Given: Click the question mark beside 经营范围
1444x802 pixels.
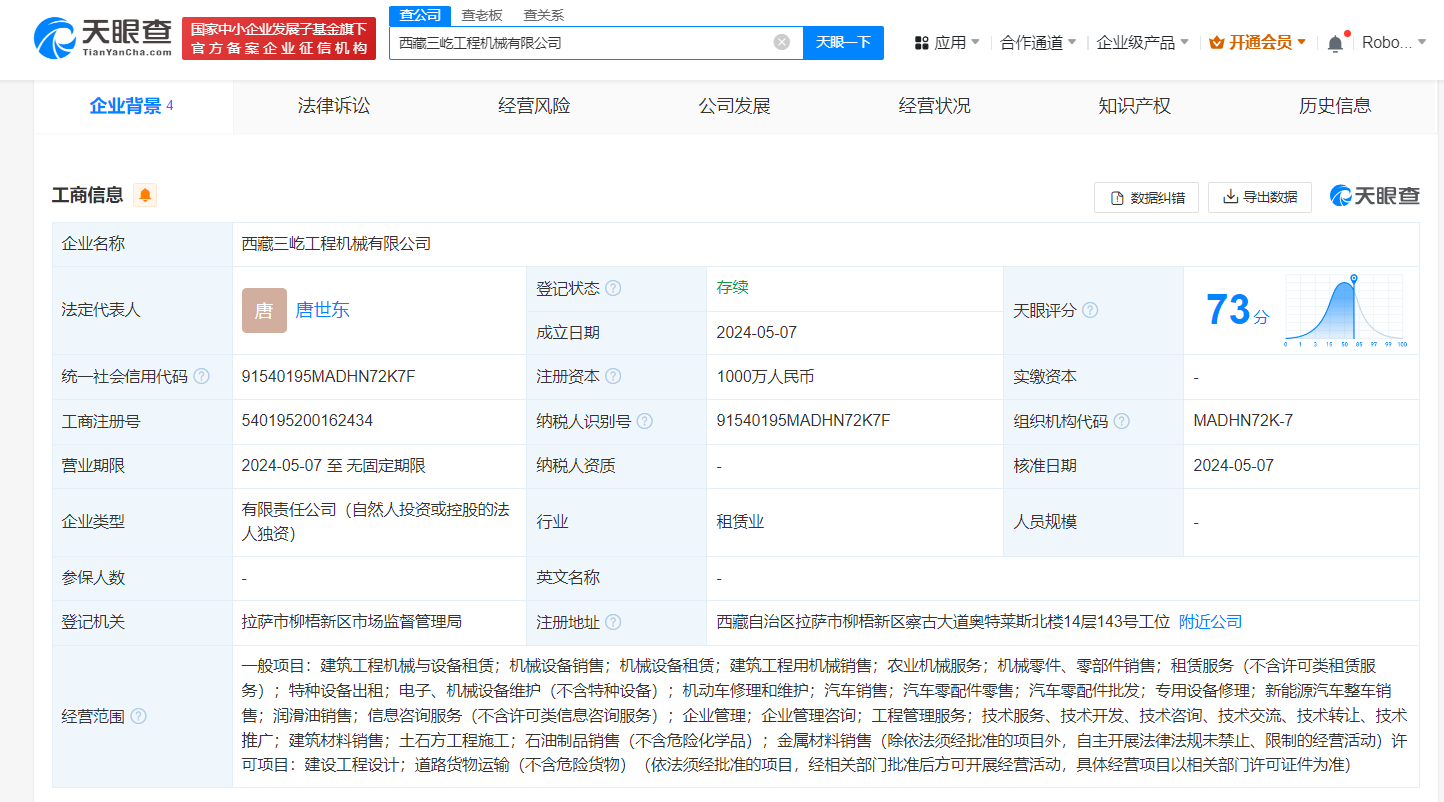Looking at the screenshot, I should coord(137,716).
